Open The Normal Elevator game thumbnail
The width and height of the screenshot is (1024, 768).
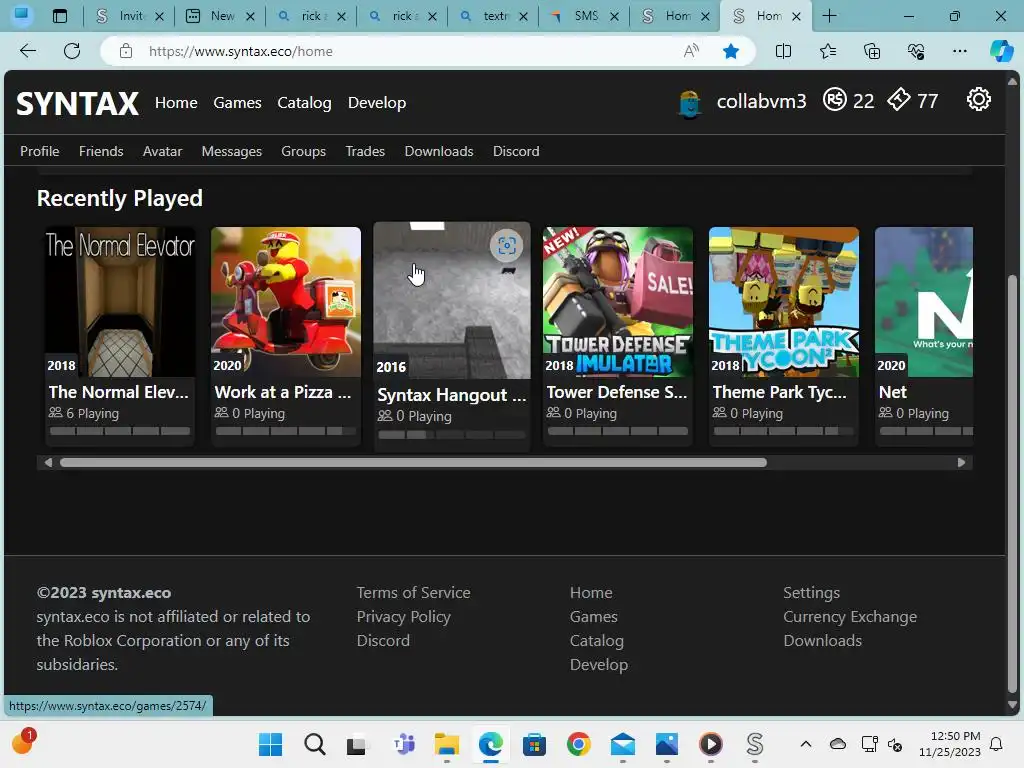point(120,302)
